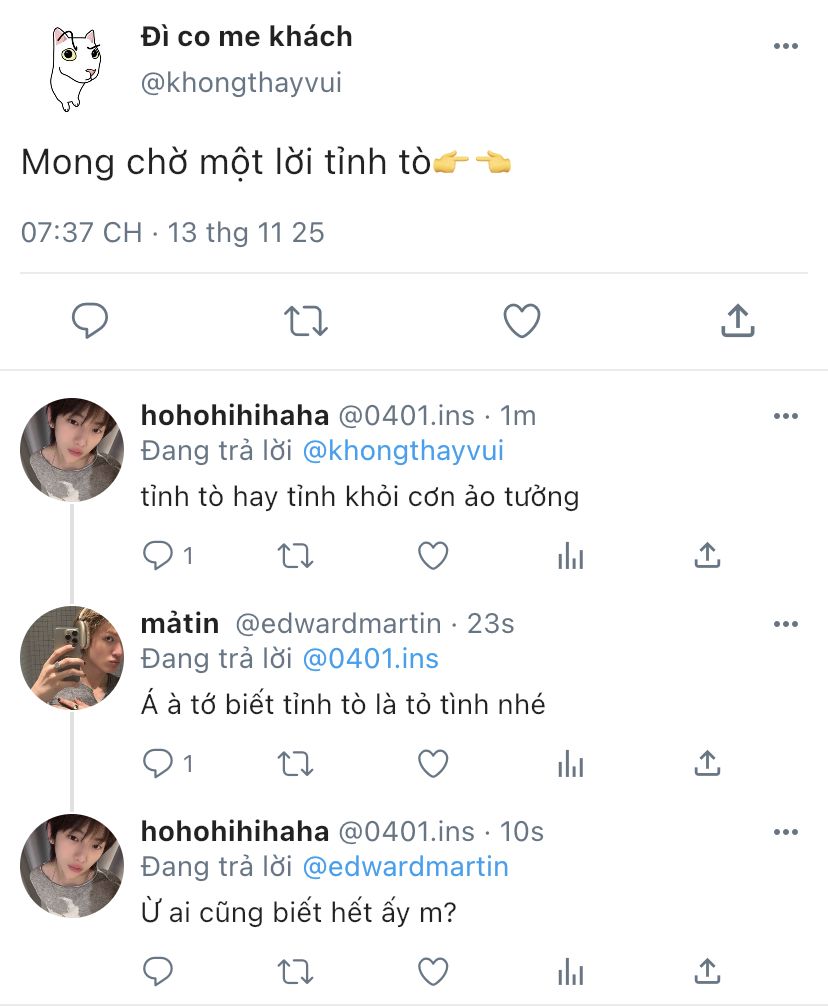Like the main tweet by khongthayvui

coord(521,322)
